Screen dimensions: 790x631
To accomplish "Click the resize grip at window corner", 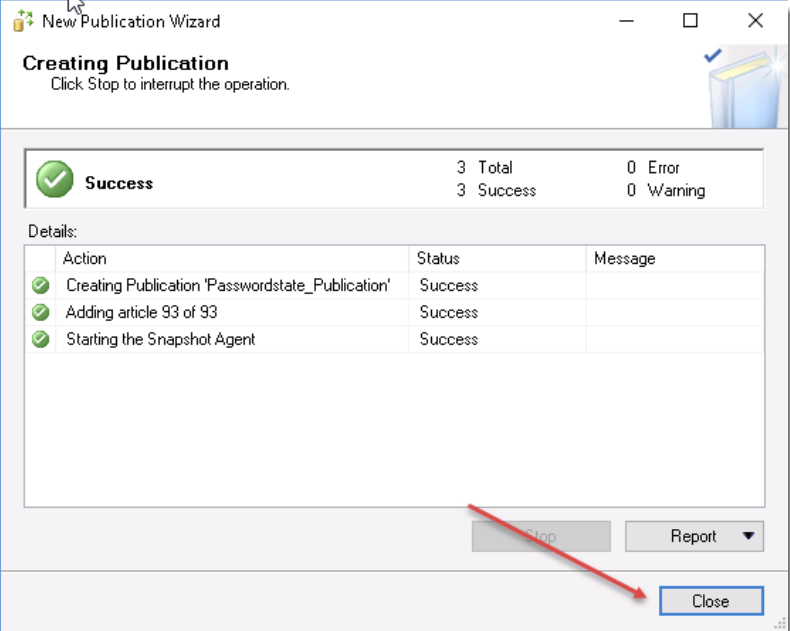I will pos(780,624).
